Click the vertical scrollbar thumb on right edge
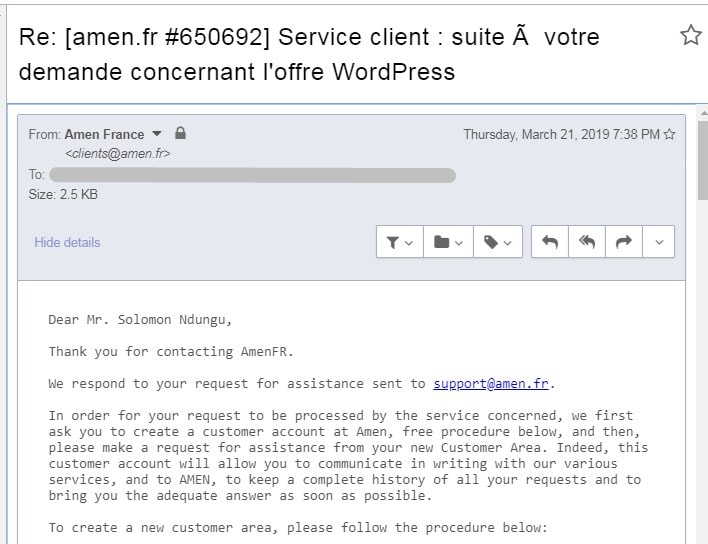708x544 pixels. click(x=703, y=160)
